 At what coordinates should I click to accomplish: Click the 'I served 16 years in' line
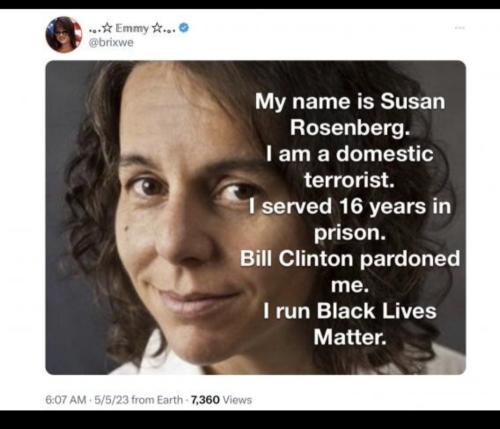(x=350, y=206)
